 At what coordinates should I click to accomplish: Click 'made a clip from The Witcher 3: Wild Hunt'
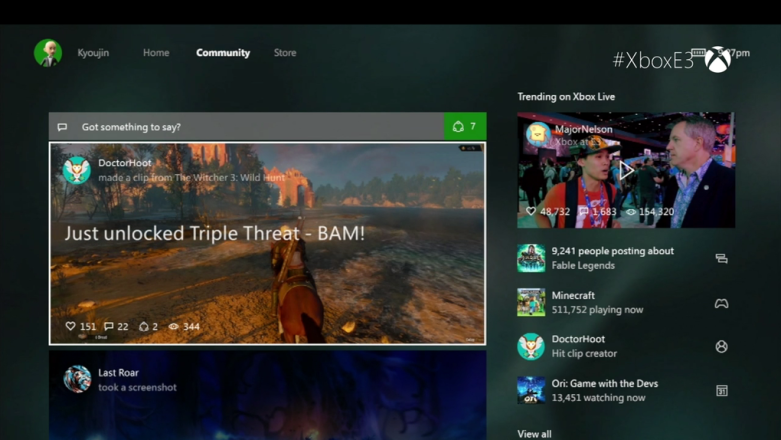pyautogui.click(x=192, y=177)
